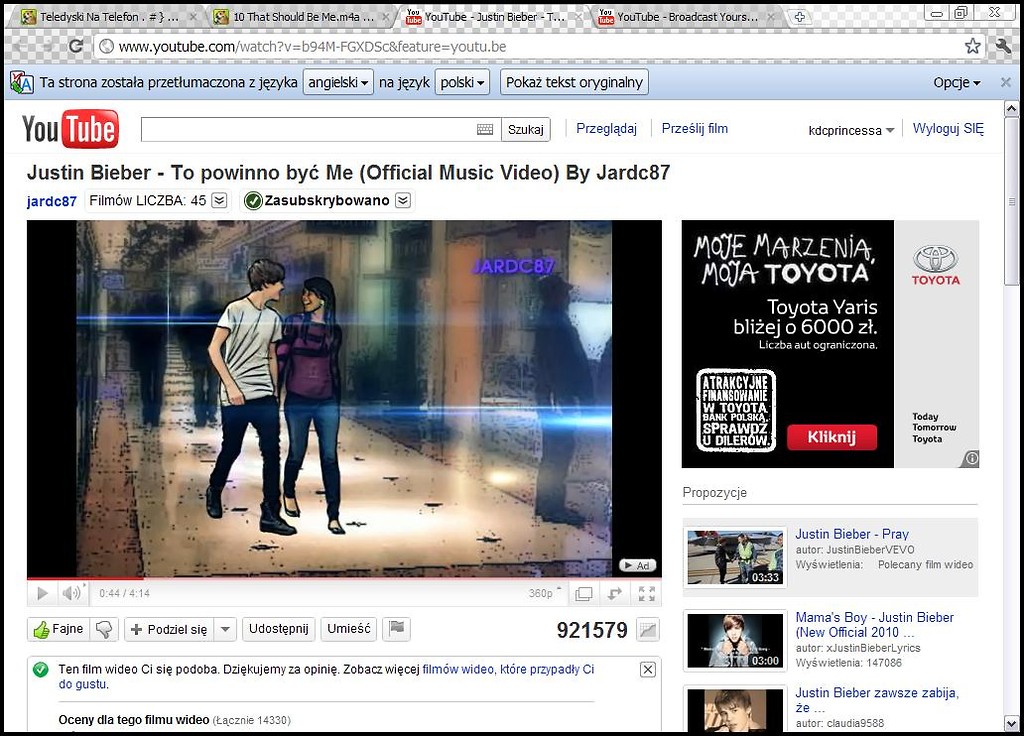Reload the page with the refresh icon
This screenshot has width=1024, height=736.
pos(76,46)
